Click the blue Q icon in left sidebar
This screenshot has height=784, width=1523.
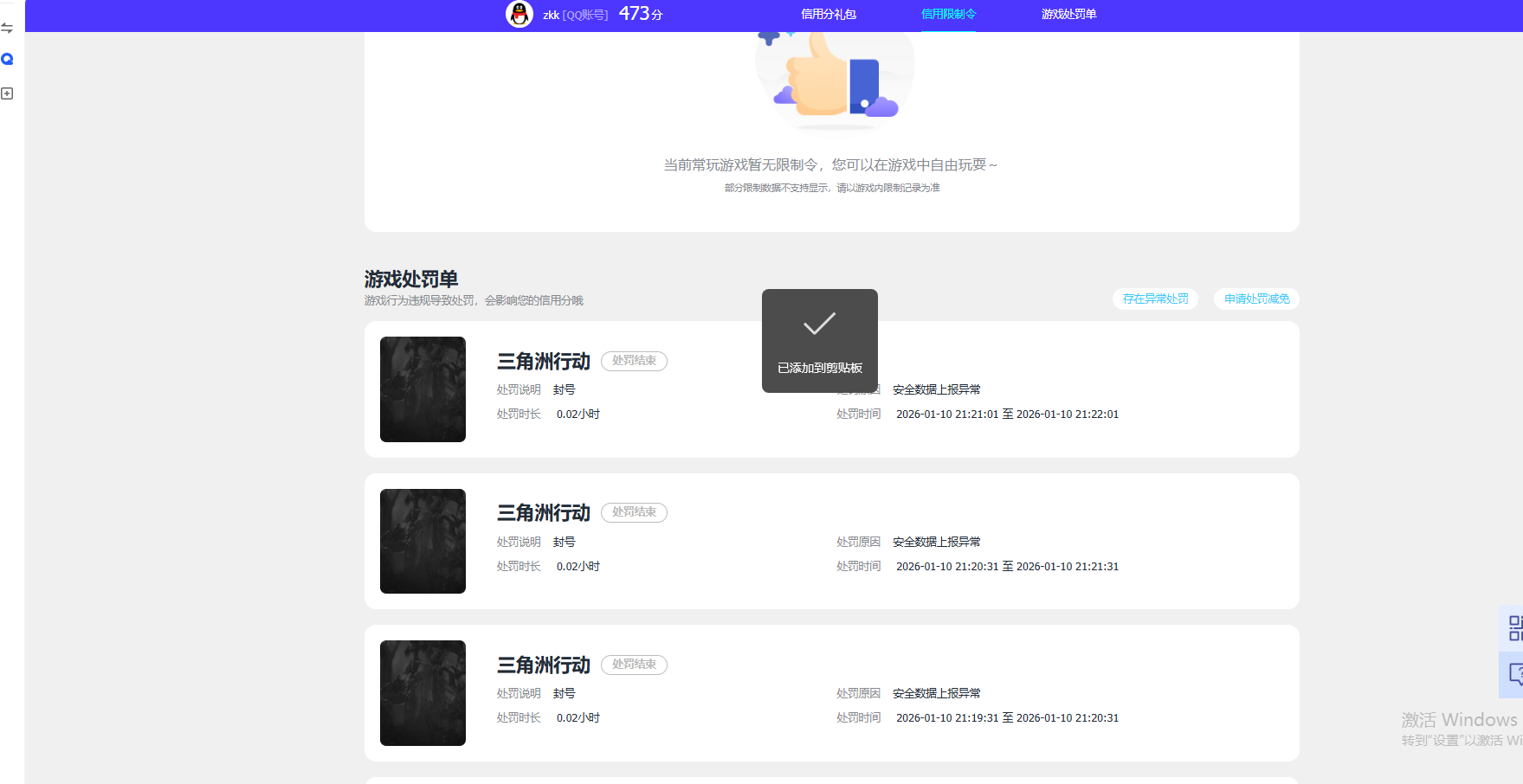pyautogui.click(x=7, y=59)
